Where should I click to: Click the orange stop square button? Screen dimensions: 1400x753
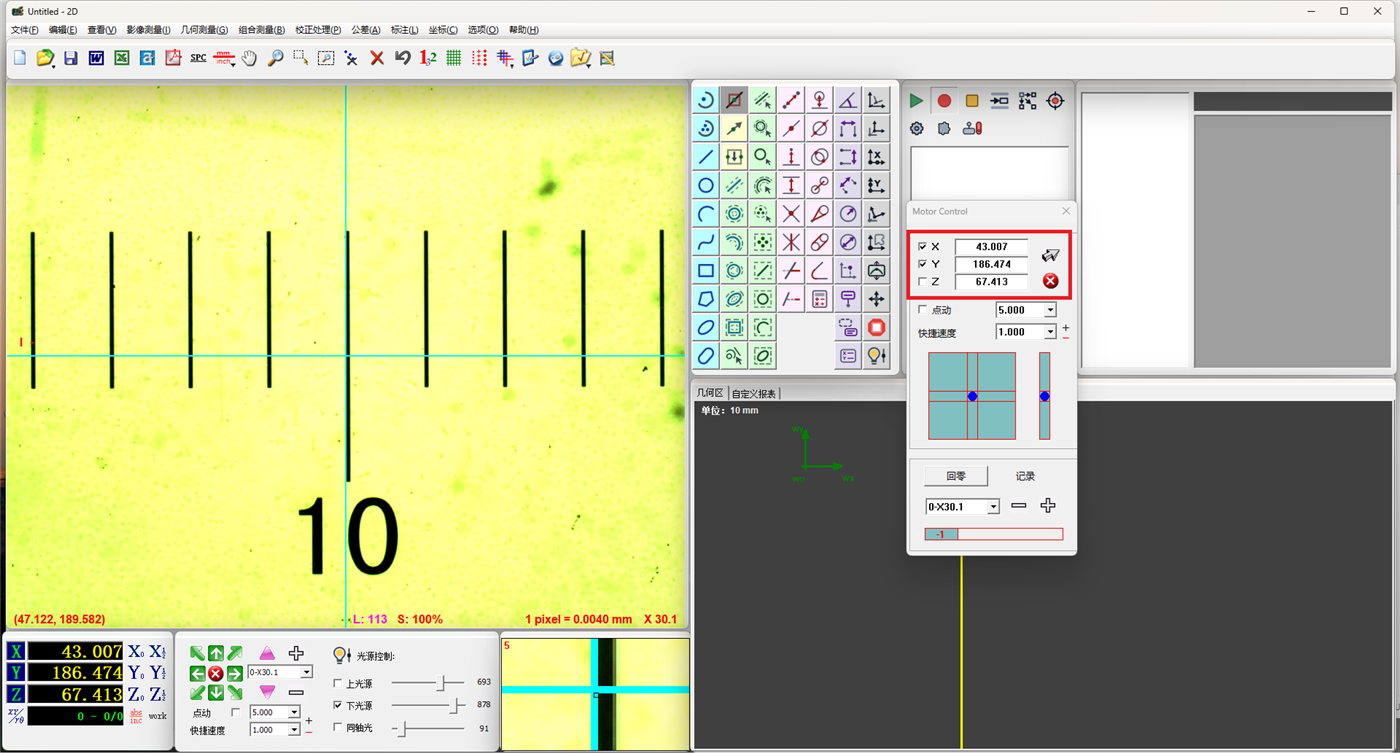click(972, 101)
